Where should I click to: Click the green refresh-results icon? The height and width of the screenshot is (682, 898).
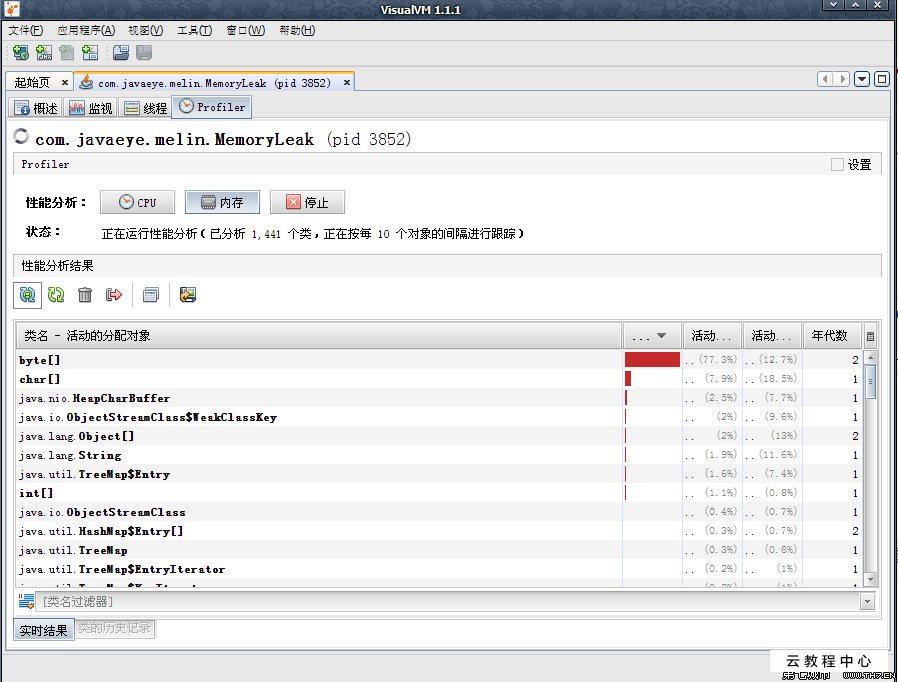click(x=55, y=294)
